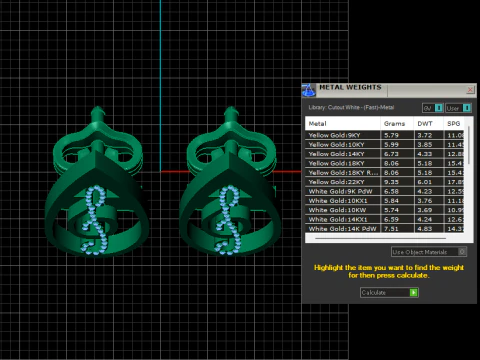Select the White Gold:10KX1 row

click(x=385, y=201)
